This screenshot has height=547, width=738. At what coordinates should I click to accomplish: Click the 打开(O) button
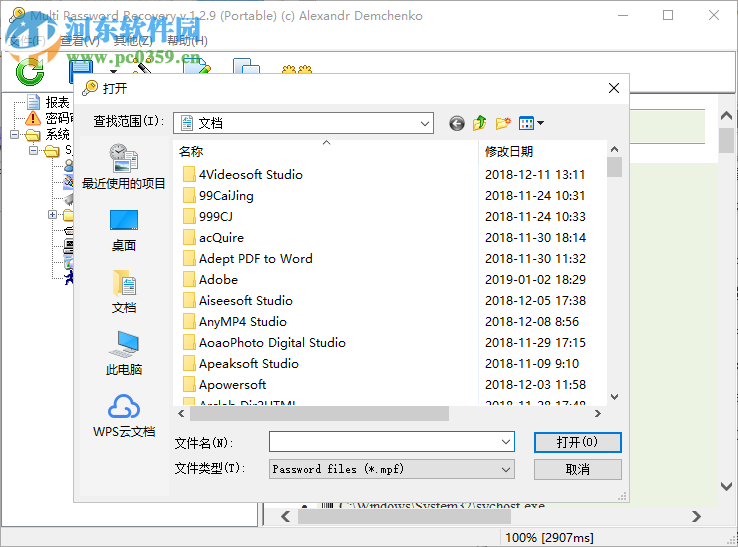pos(578,442)
